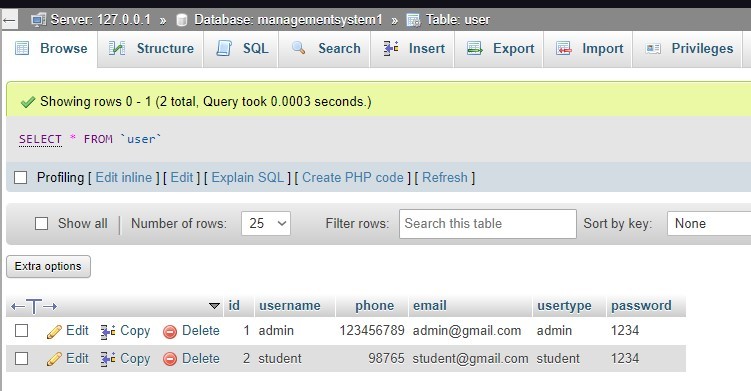
Task: Click phone cell 98765
Action: (387, 358)
